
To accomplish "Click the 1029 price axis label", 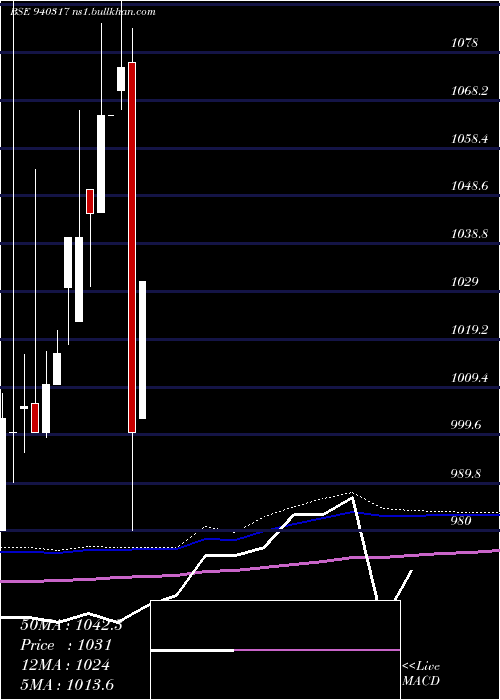I will coord(465,282).
